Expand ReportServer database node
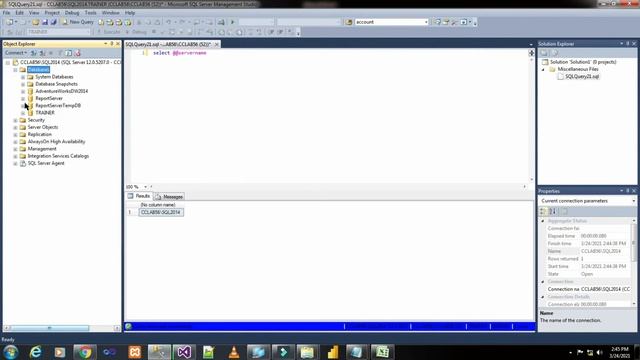 click(x=23, y=98)
